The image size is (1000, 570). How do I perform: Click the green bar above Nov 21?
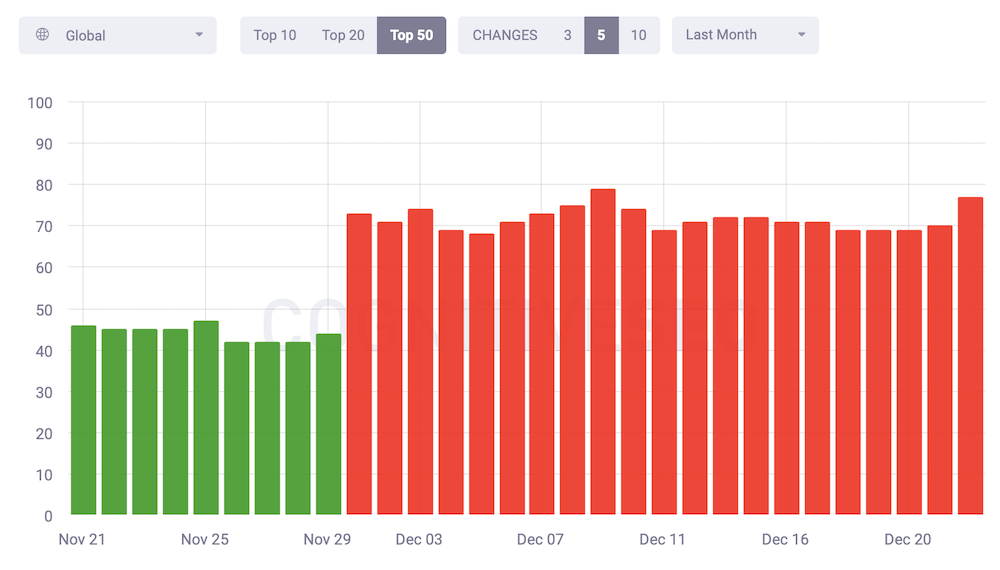tap(83, 420)
